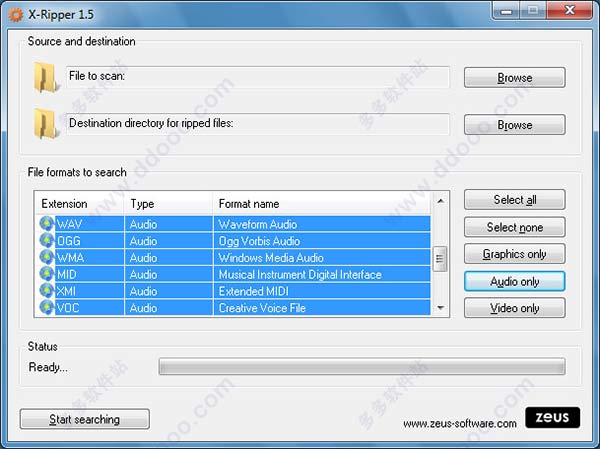Choose the Graphics only filter button
This screenshot has height=449, width=600.
pyautogui.click(x=515, y=254)
